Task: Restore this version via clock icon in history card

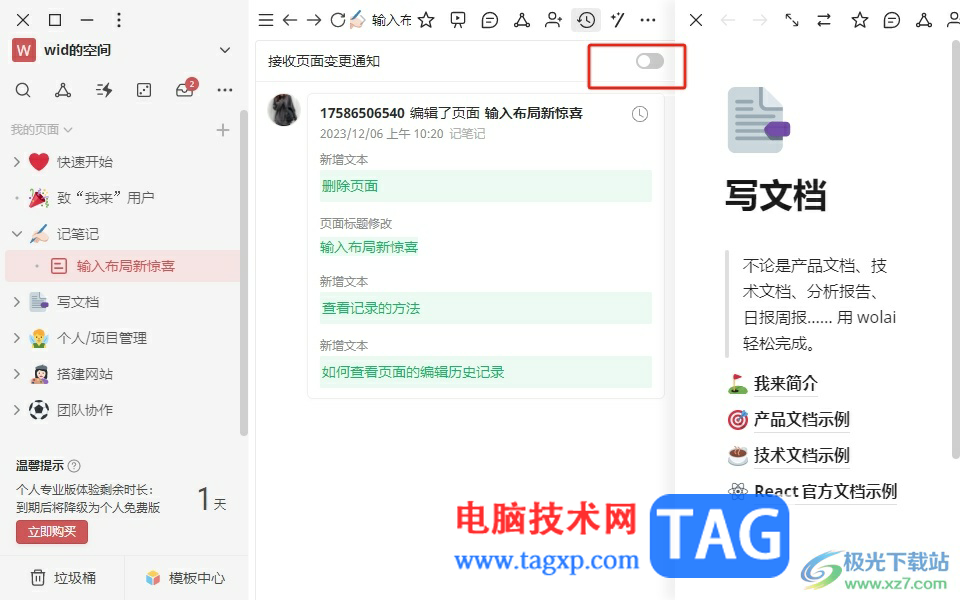Action: pyautogui.click(x=640, y=114)
